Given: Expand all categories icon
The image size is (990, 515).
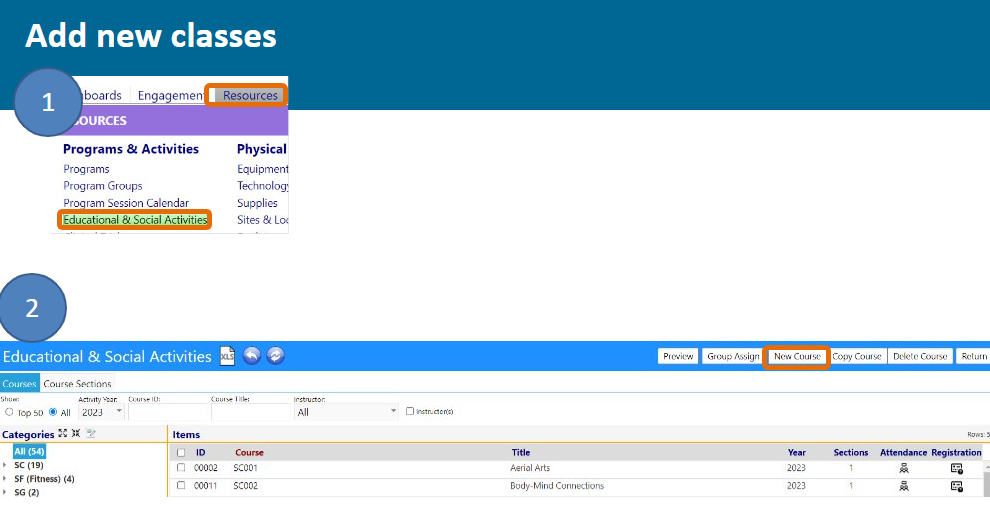Looking at the screenshot, I should (x=63, y=433).
